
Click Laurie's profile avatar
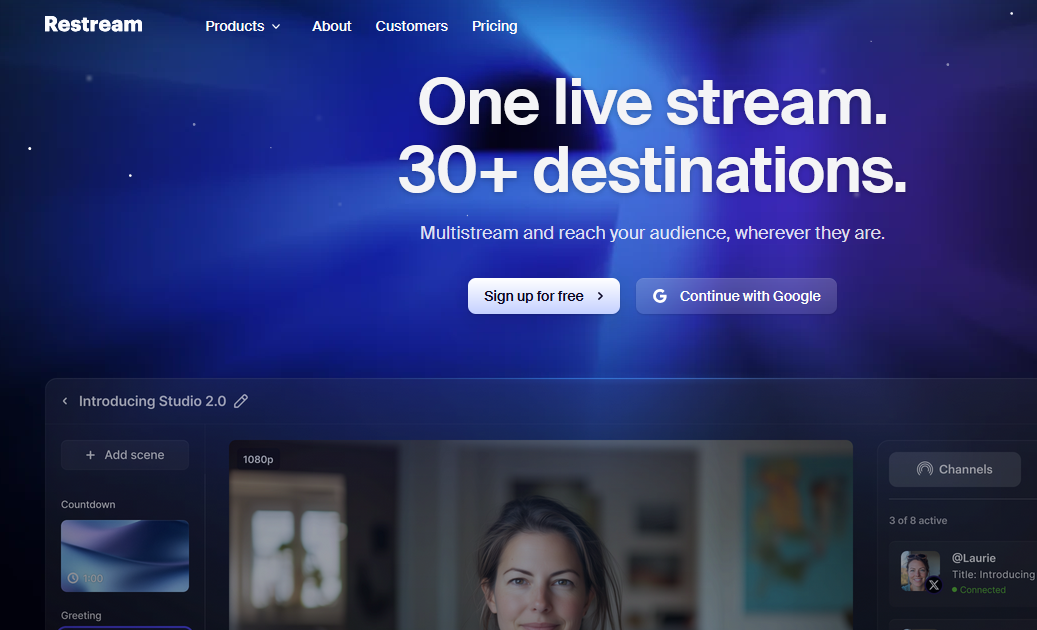[x=918, y=568]
